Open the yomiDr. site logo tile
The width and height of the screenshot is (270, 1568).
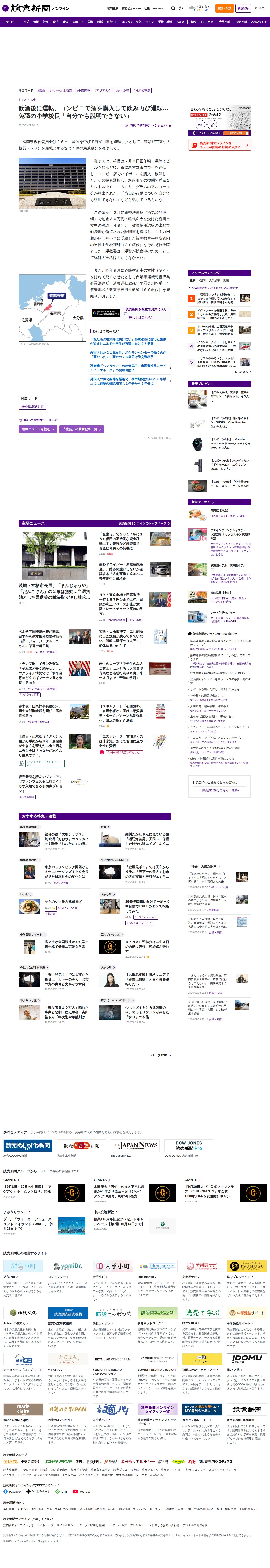point(68,1266)
